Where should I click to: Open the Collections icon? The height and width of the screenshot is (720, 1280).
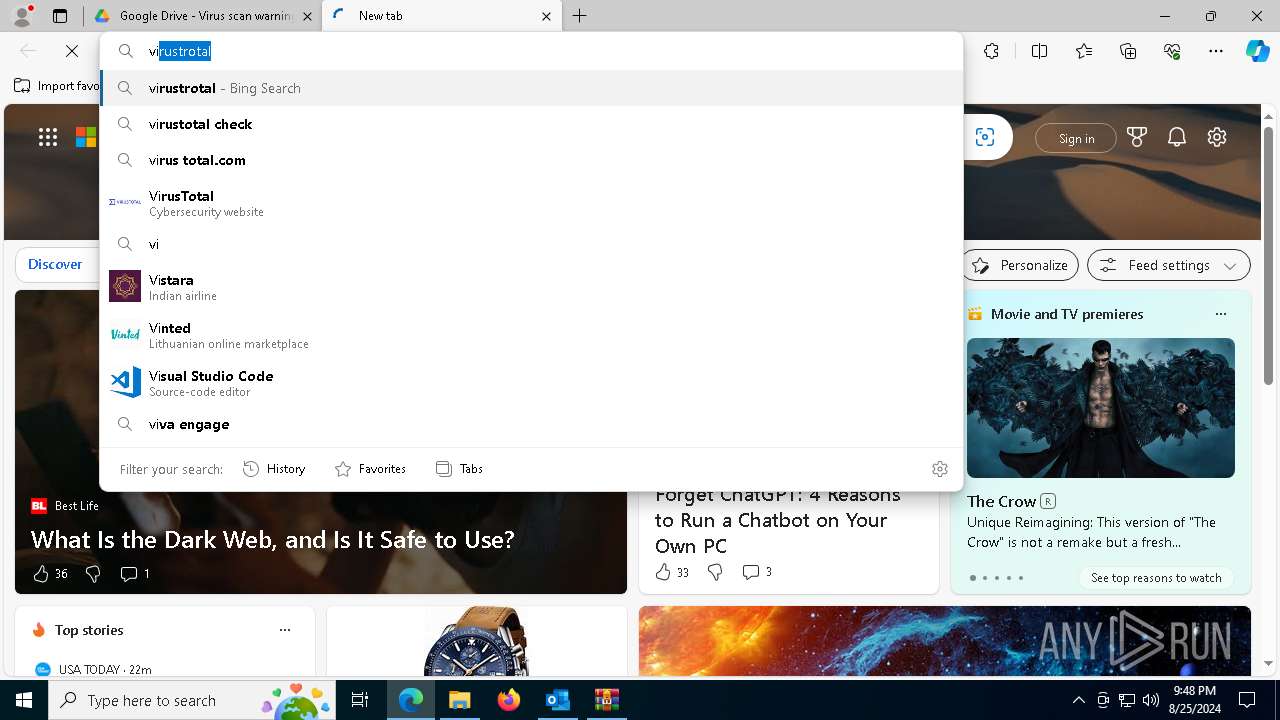[x=1128, y=51]
